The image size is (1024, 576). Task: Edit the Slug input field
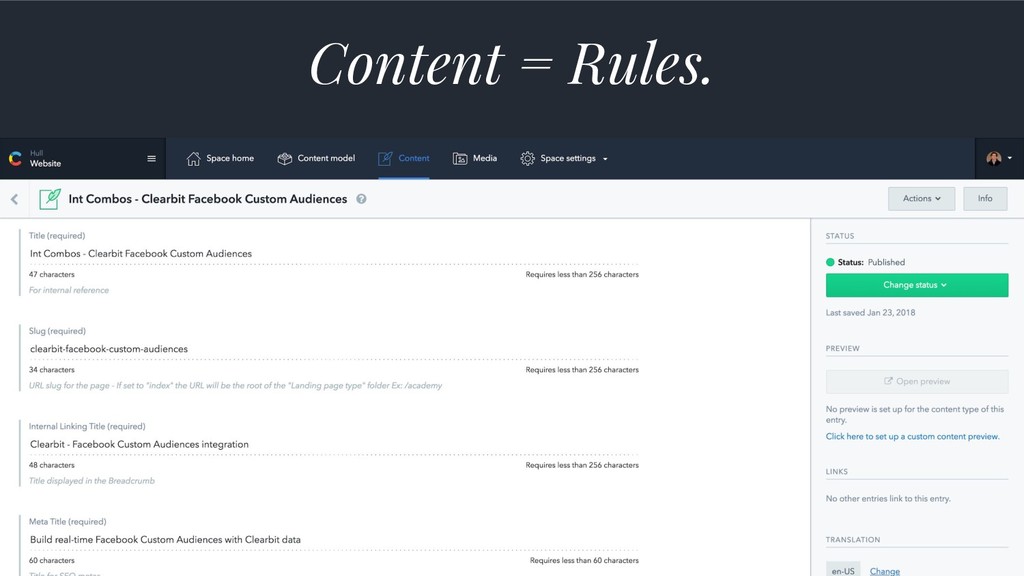coord(334,349)
